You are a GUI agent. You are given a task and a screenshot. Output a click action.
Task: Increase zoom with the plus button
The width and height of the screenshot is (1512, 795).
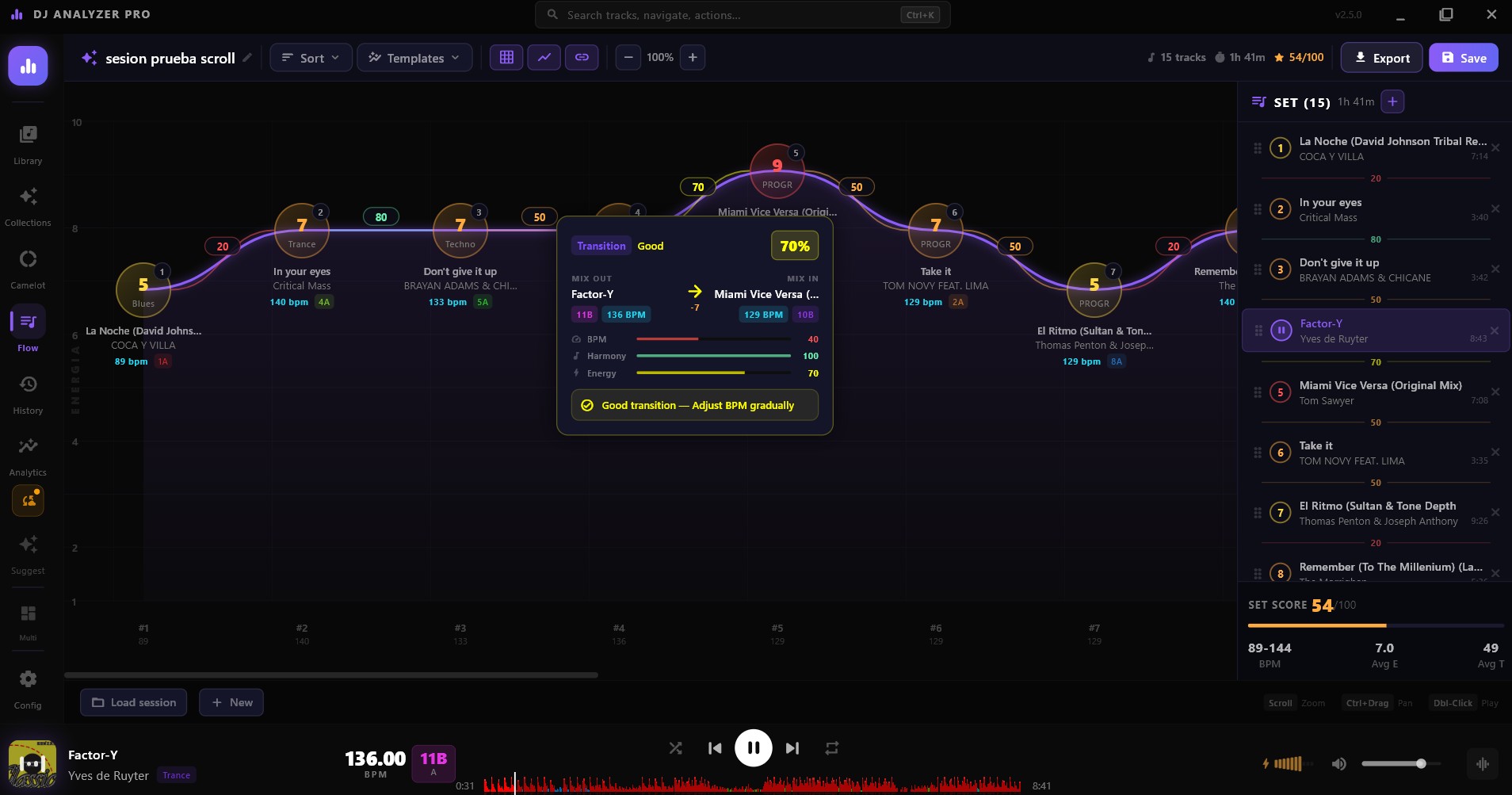tap(693, 57)
